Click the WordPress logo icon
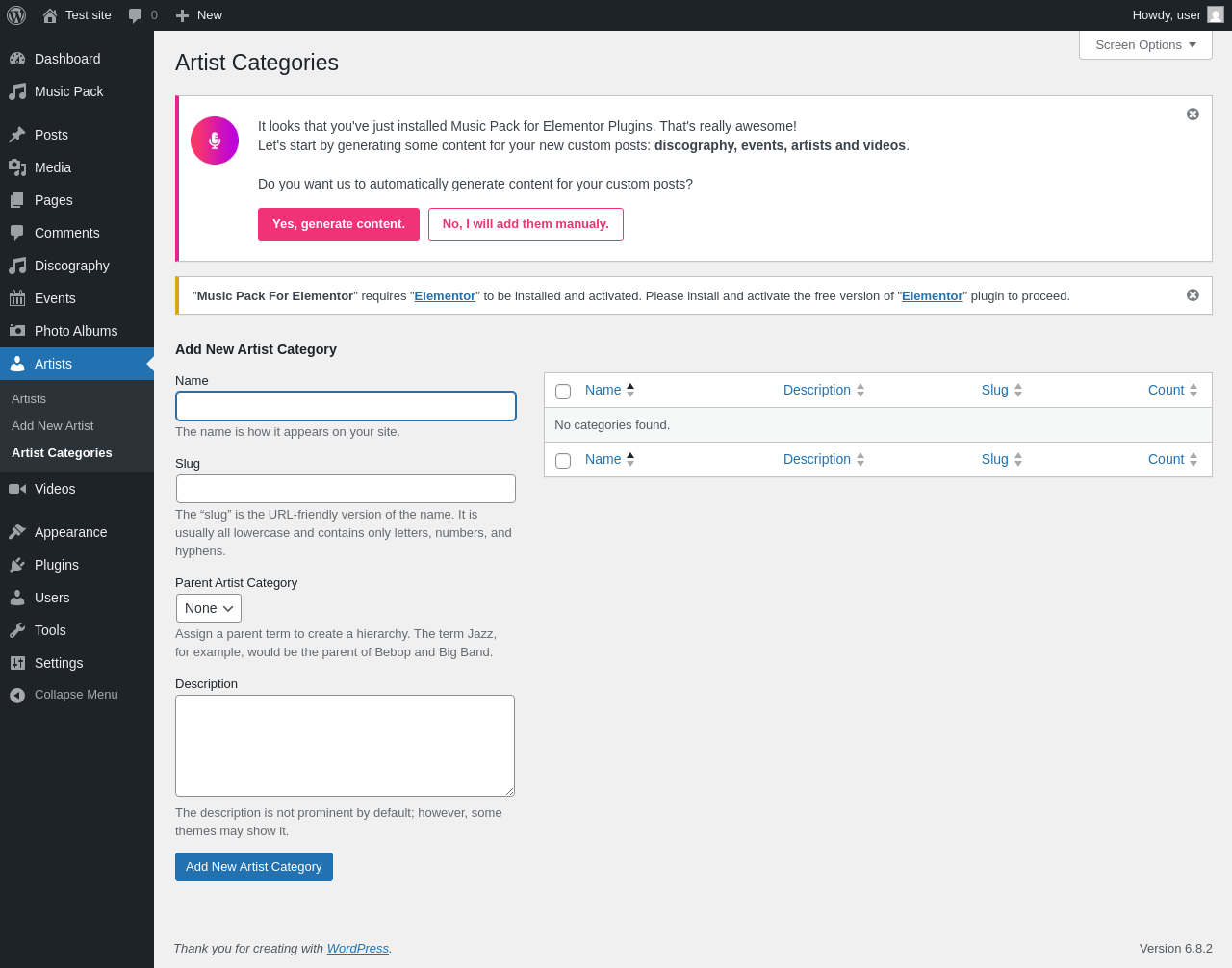This screenshot has width=1232, height=968. coord(16,15)
